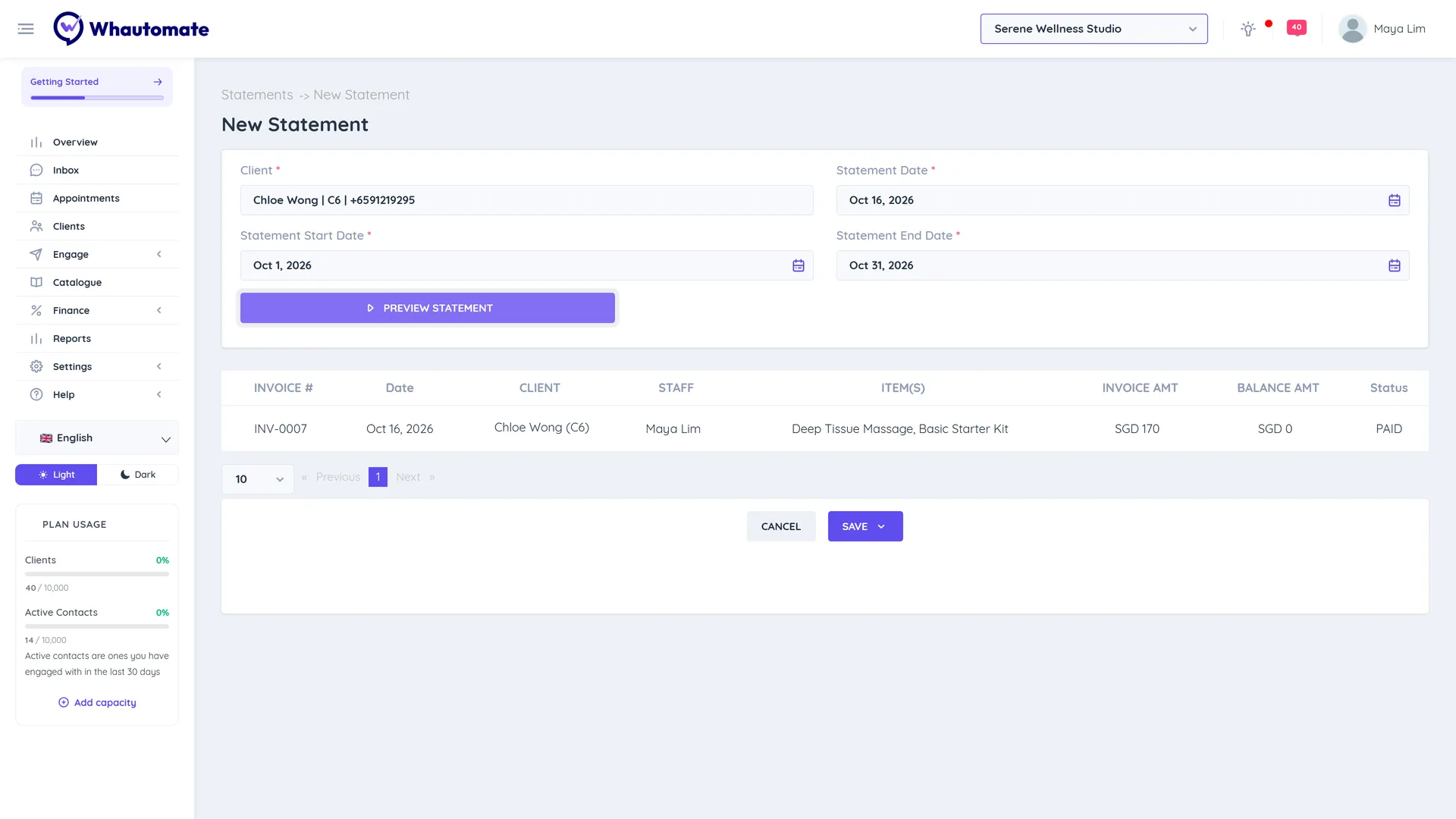Viewport: 1456px width, 819px height.
Task: Open Overview in the sidebar
Action: coord(75,142)
